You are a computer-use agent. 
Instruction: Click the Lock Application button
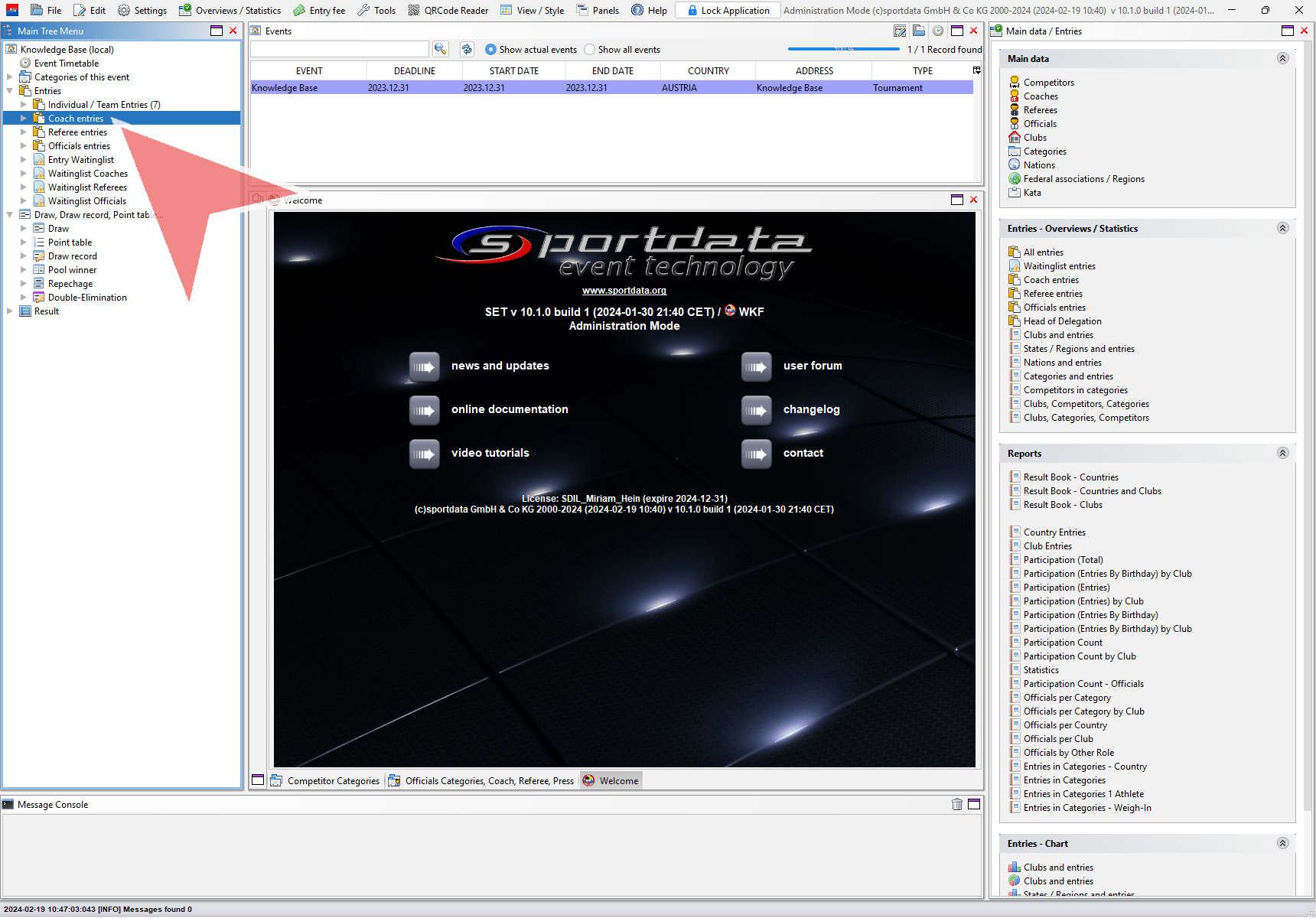coord(728,11)
